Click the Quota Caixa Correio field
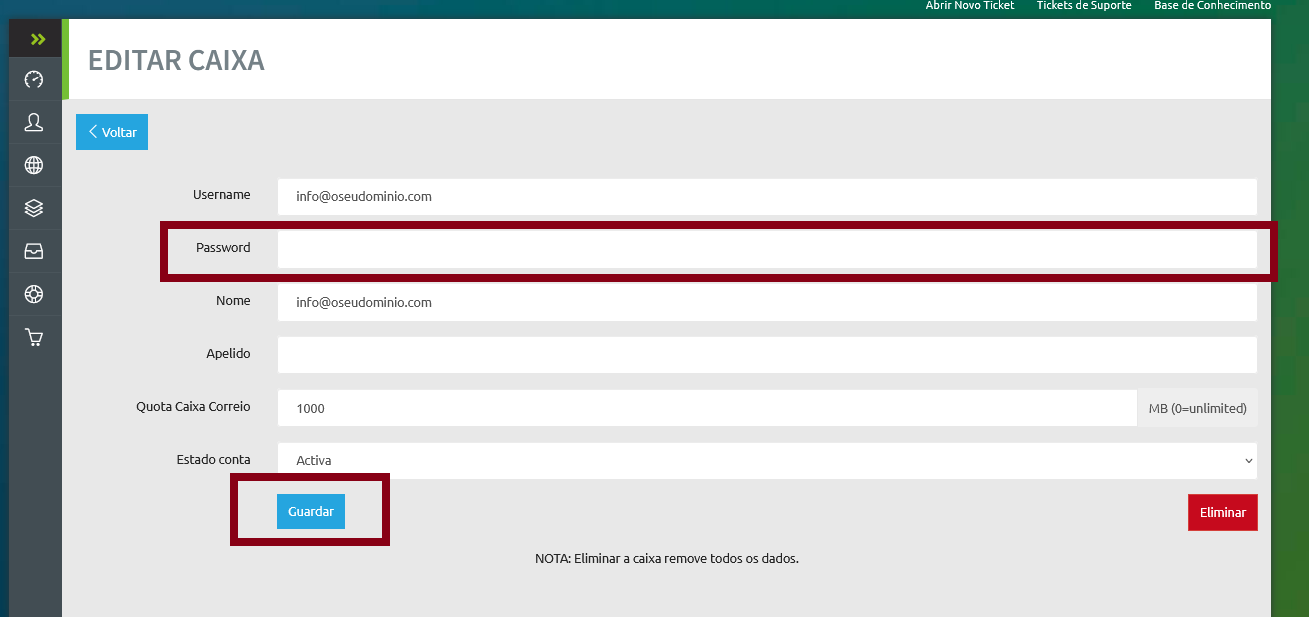Image resolution: width=1309 pixels, height=617 pixels. point(706,408)
